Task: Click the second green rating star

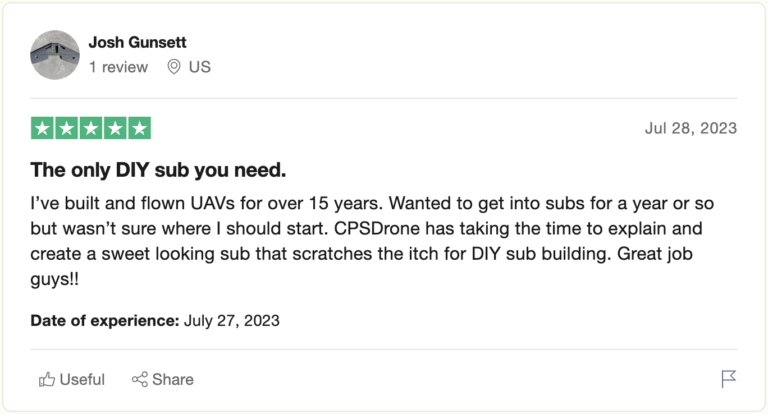Action: click(67, 128)
